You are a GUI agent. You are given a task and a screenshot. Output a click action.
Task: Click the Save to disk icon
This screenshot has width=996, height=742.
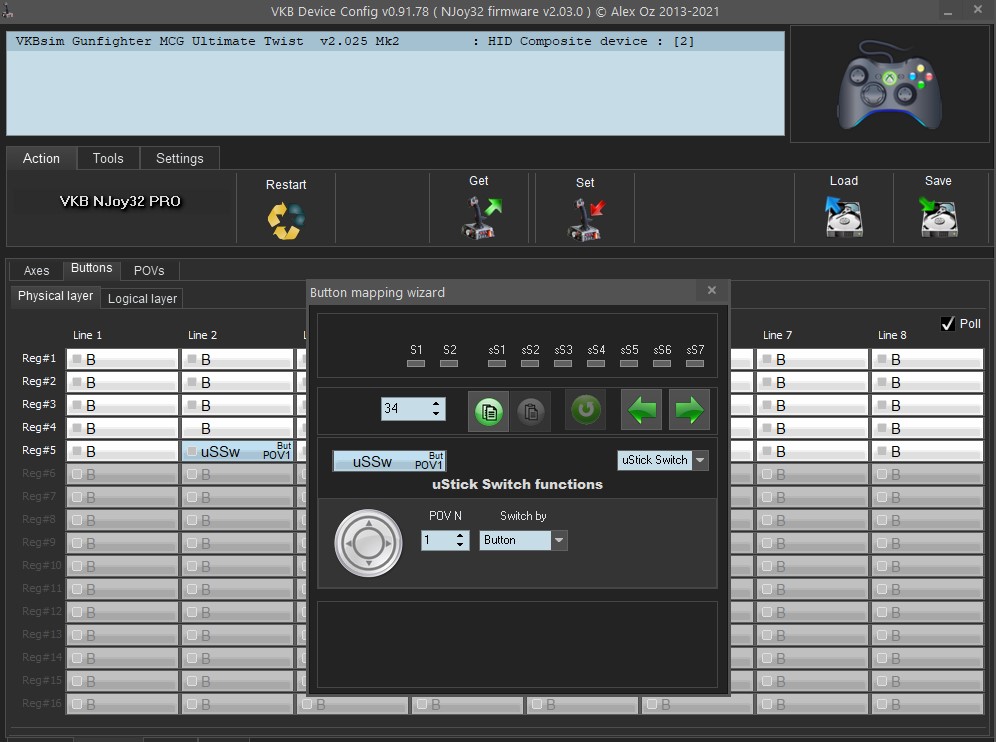click(938, 217)
